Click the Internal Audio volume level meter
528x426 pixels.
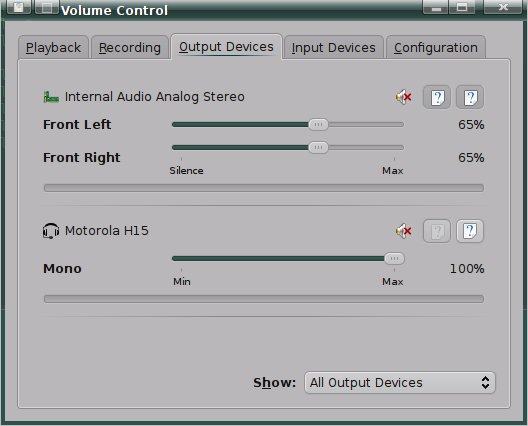point(264,188)
